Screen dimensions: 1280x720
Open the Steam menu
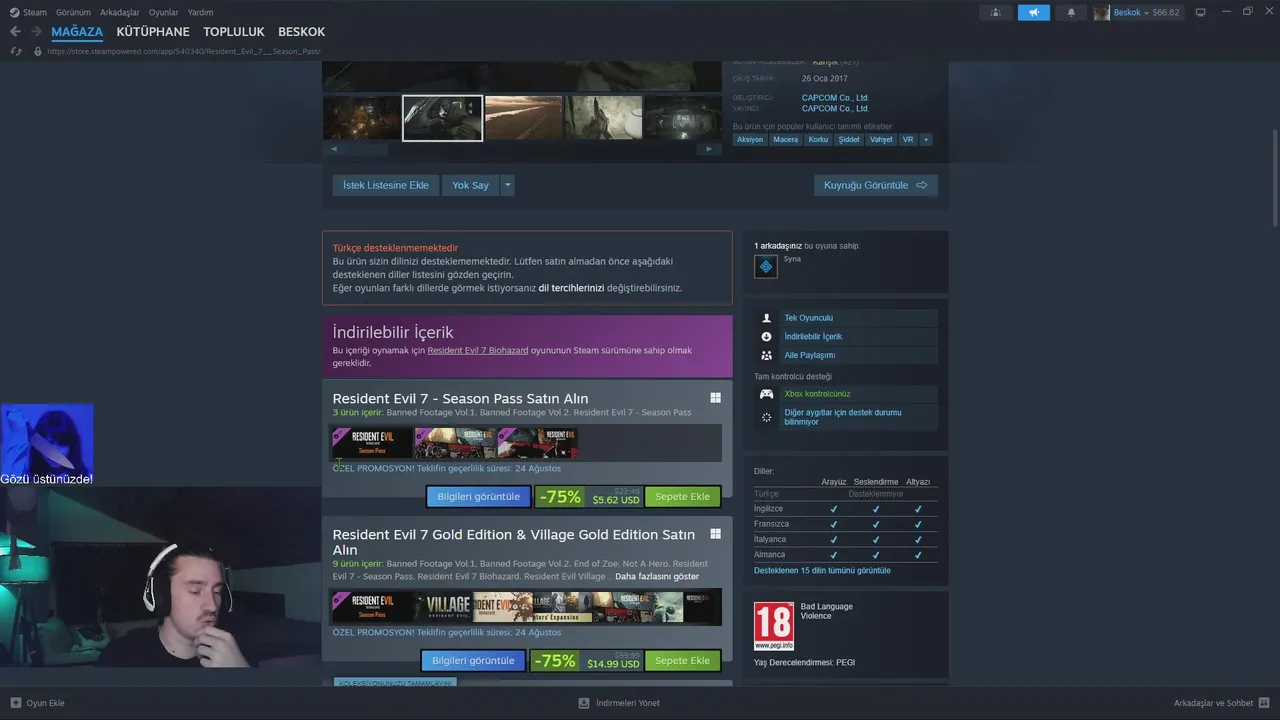pyautogui.click(x=35, y=13)
